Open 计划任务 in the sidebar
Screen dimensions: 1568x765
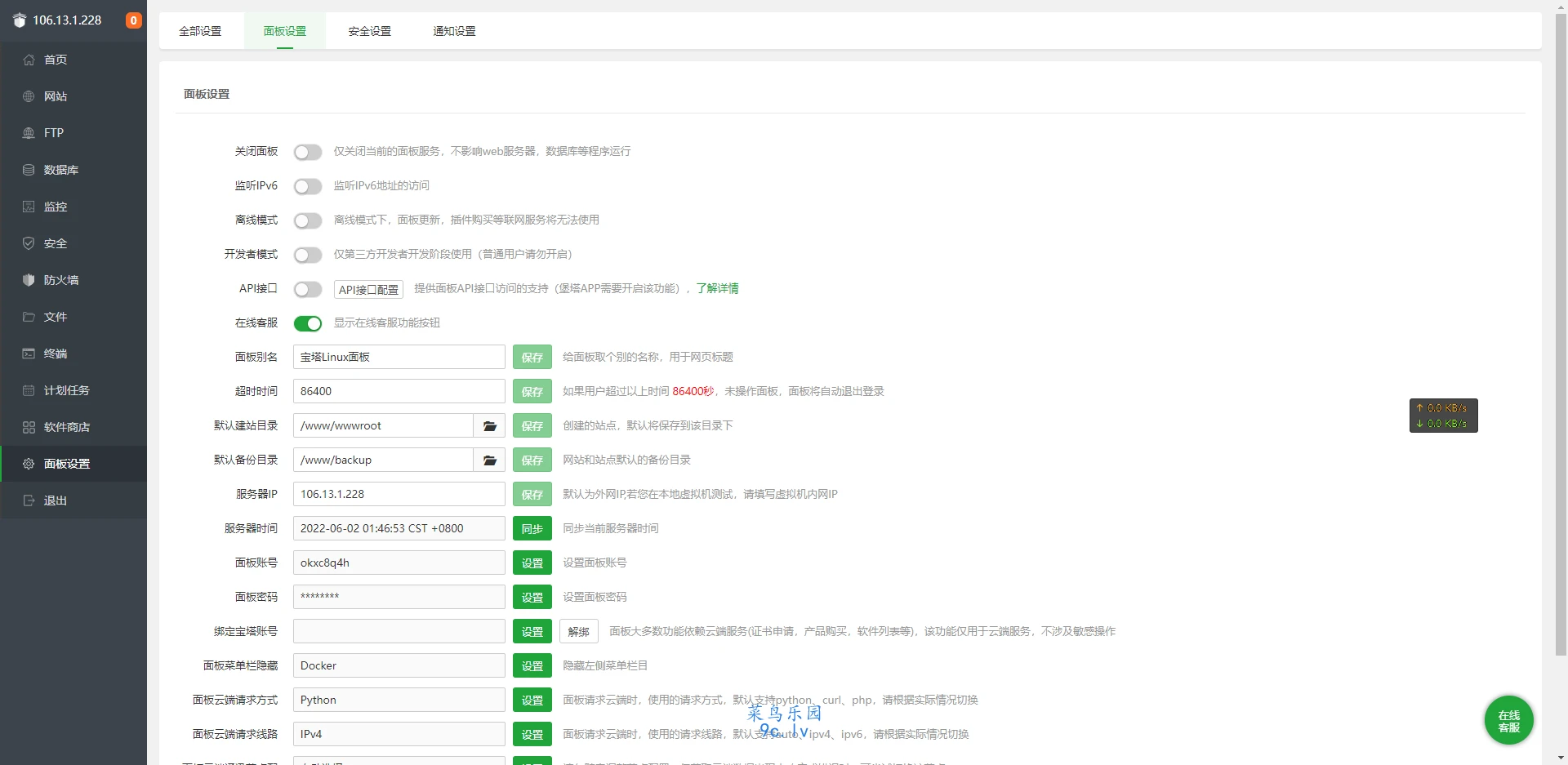(x=73, y=390)
